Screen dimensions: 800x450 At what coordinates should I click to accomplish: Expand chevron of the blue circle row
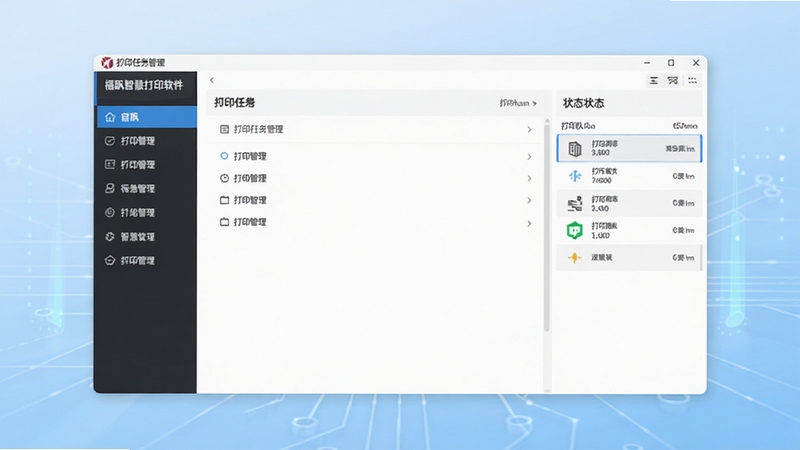(530, 157)
